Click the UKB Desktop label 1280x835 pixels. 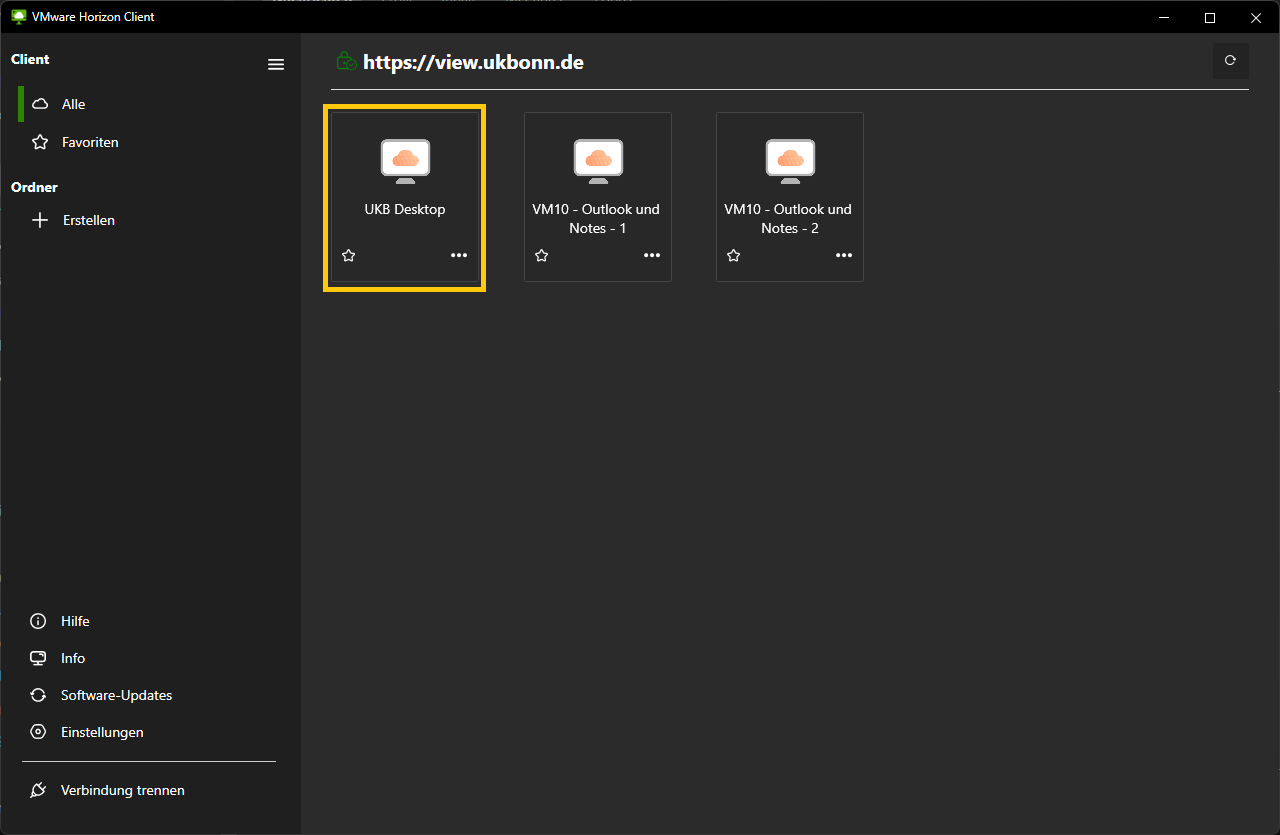coord(405,209)
